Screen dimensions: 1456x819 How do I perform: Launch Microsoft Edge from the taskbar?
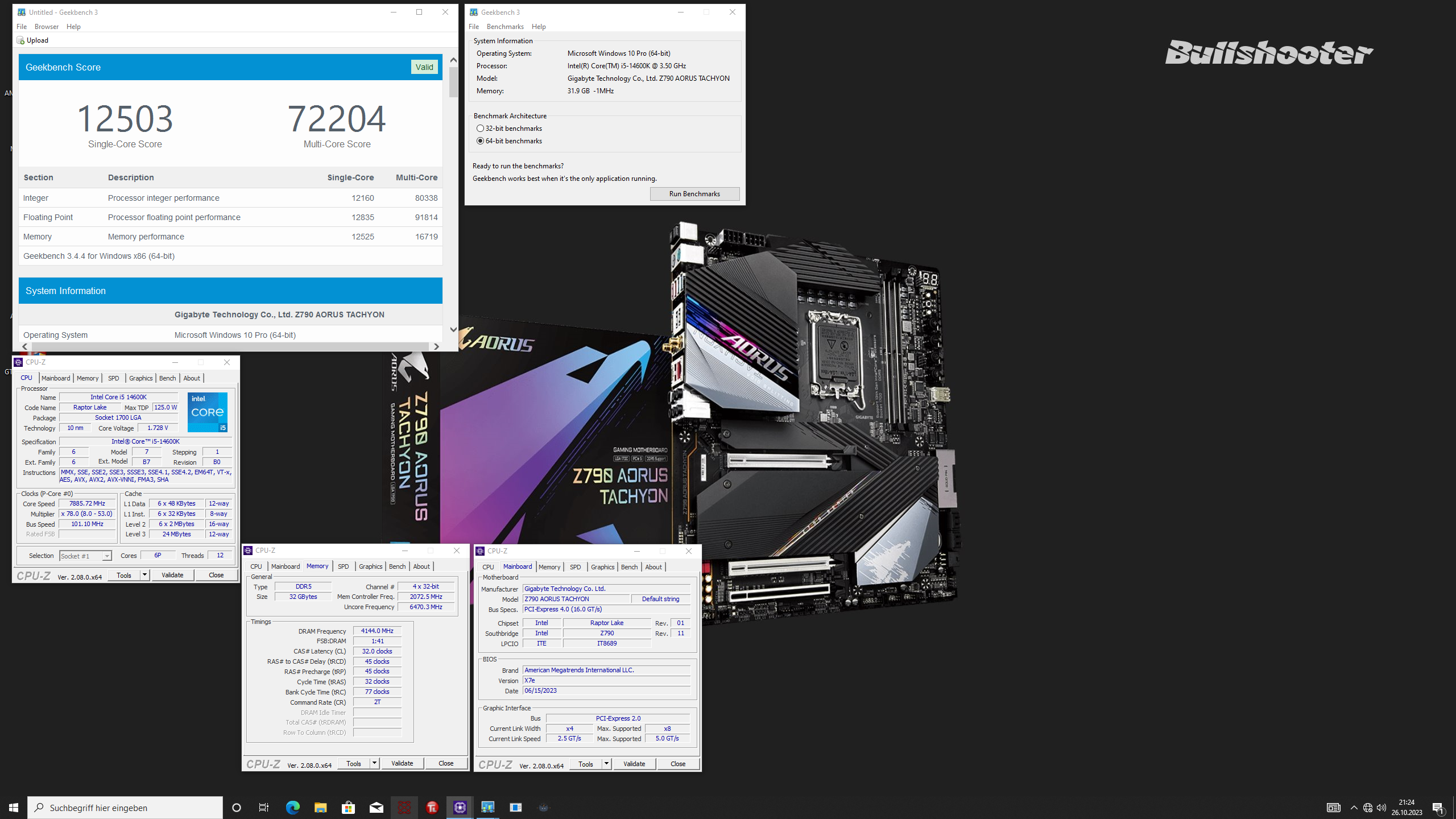292,808
